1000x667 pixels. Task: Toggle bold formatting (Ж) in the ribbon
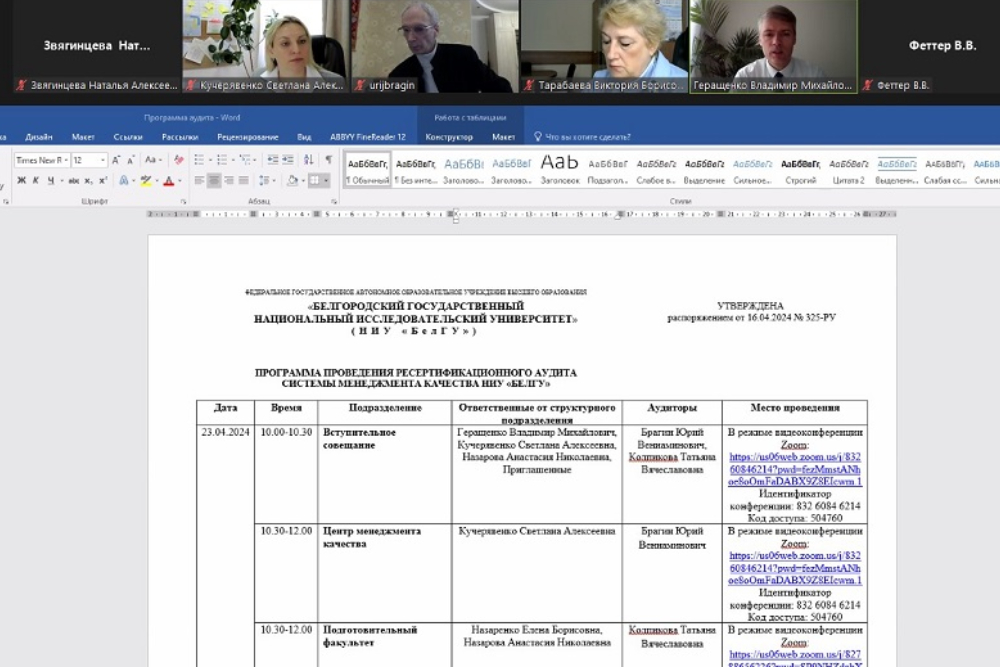(21, 181)
